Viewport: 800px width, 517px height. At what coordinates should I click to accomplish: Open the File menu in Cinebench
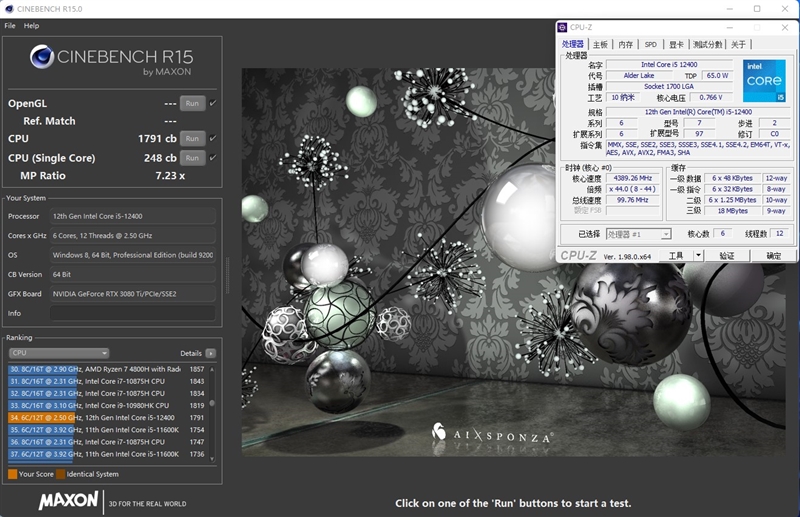(10, 25)
